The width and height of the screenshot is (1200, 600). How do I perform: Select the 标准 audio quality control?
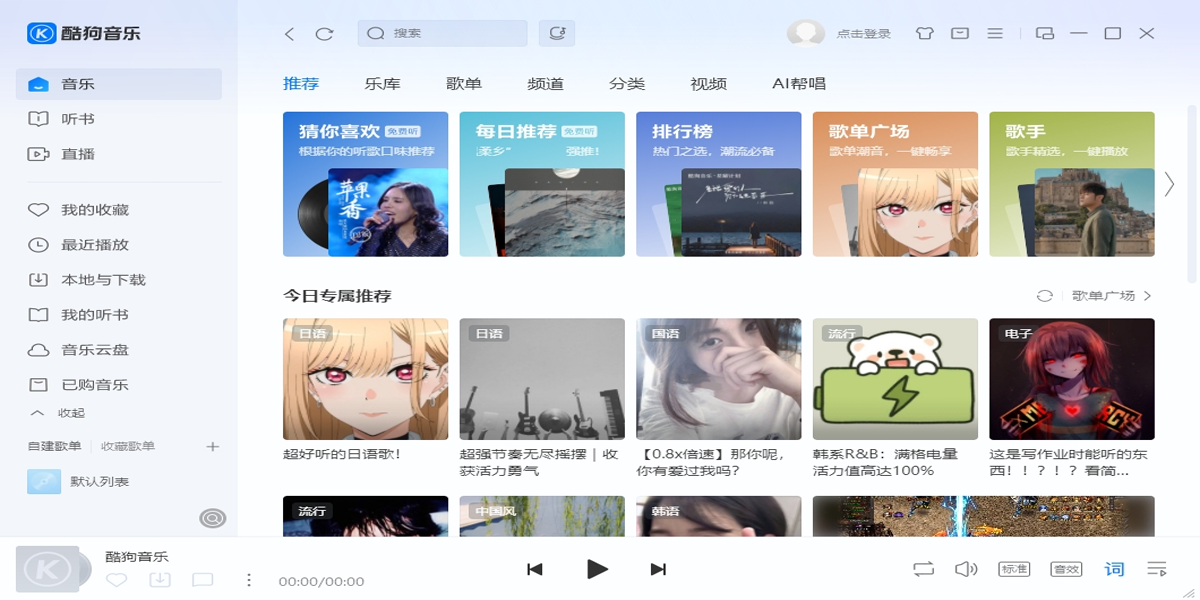(x=1013, y=568)
